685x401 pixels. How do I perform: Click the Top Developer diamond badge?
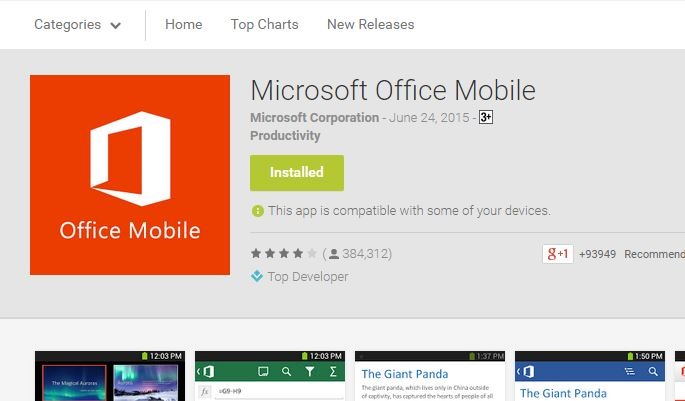(x=257, y=277)
